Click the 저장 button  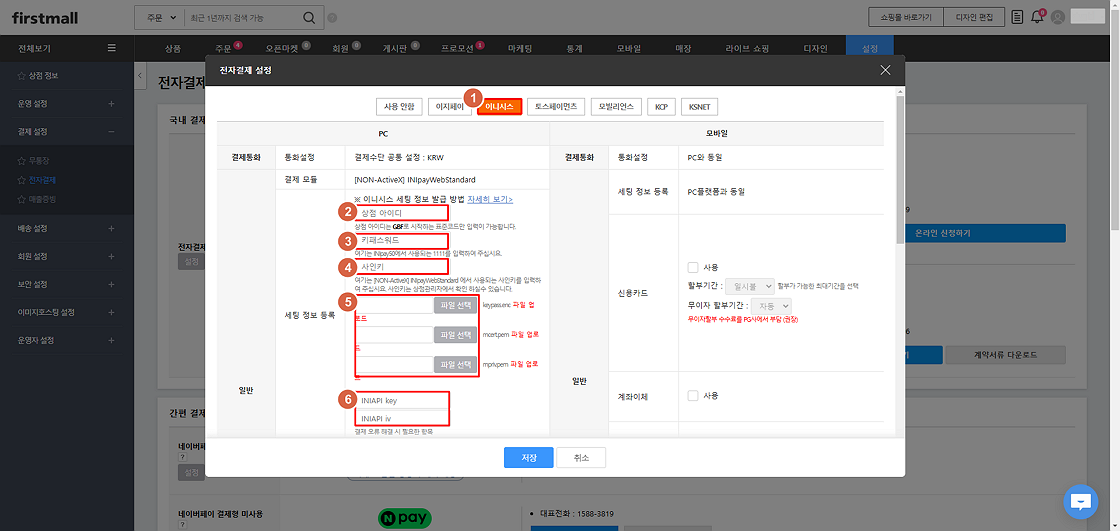point(529,457)
